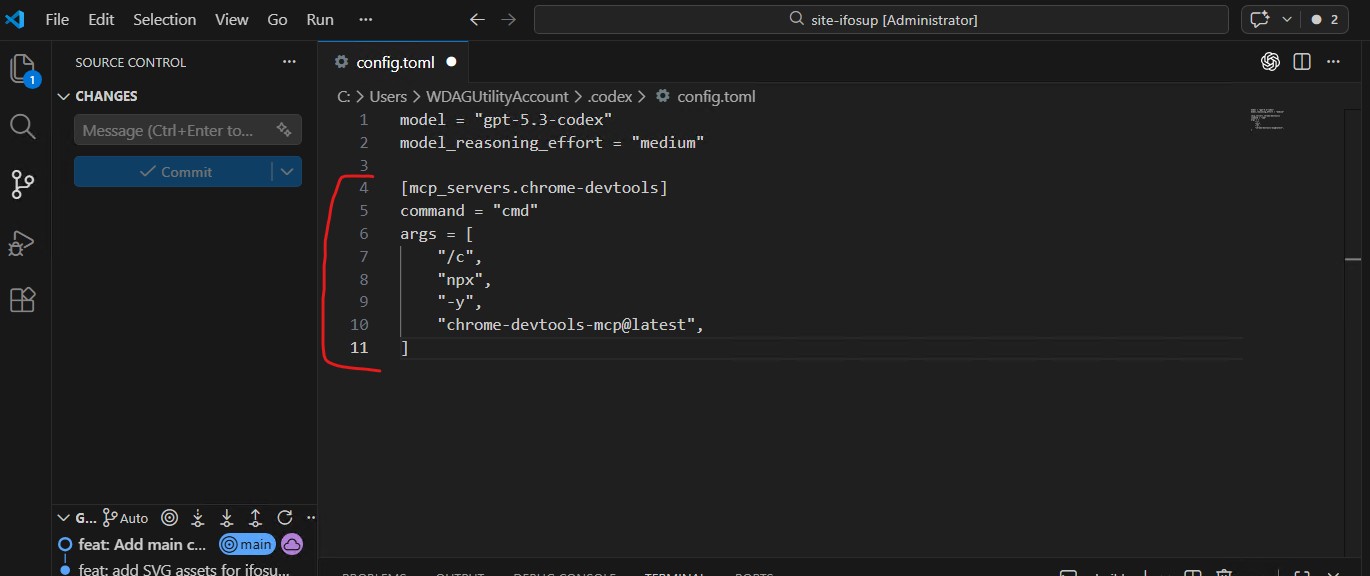Collapse the Graph section chevron

(x=65, y=518)
